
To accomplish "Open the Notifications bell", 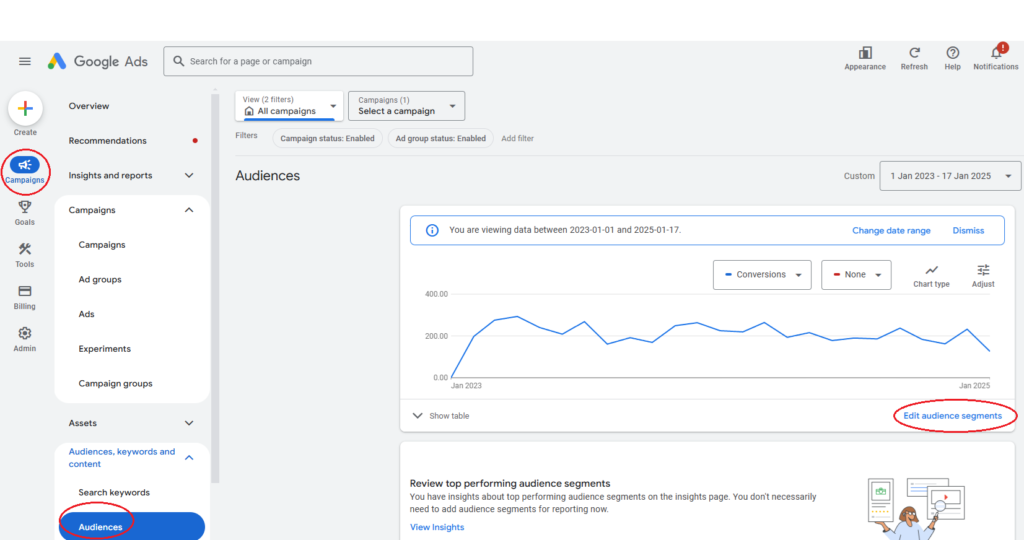I will [995, 53].
